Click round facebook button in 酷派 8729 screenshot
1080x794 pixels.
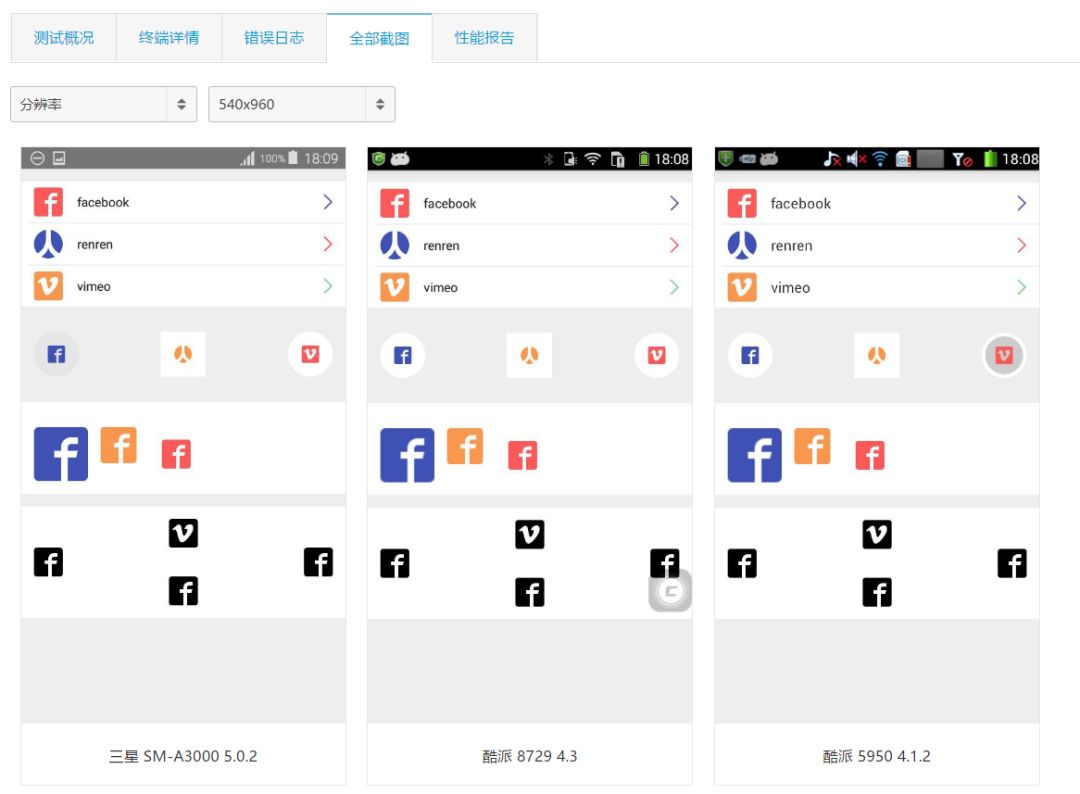tap(403, 355)
